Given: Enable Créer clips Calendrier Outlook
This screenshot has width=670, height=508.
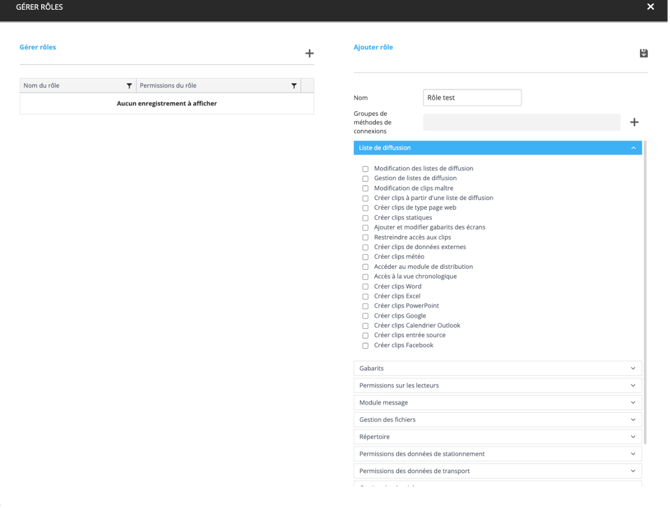Looking at the screenshot, I should pos(365,326).
